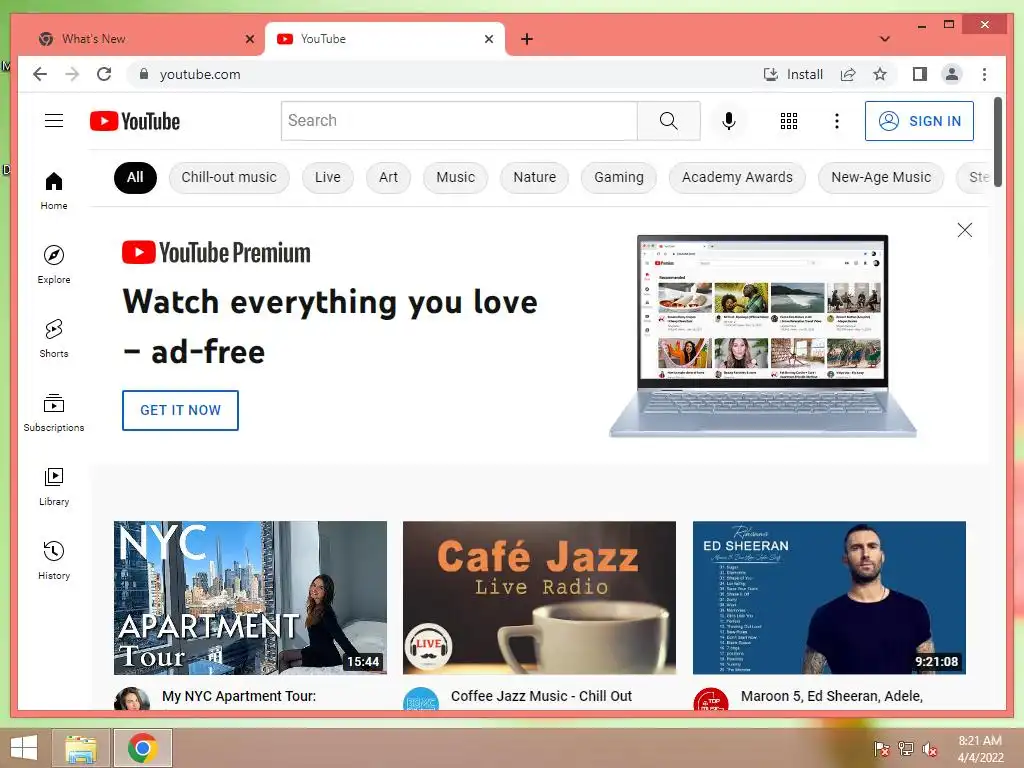
Task: Click the YouTube Premium logo in banner
Action: point(216,253)
